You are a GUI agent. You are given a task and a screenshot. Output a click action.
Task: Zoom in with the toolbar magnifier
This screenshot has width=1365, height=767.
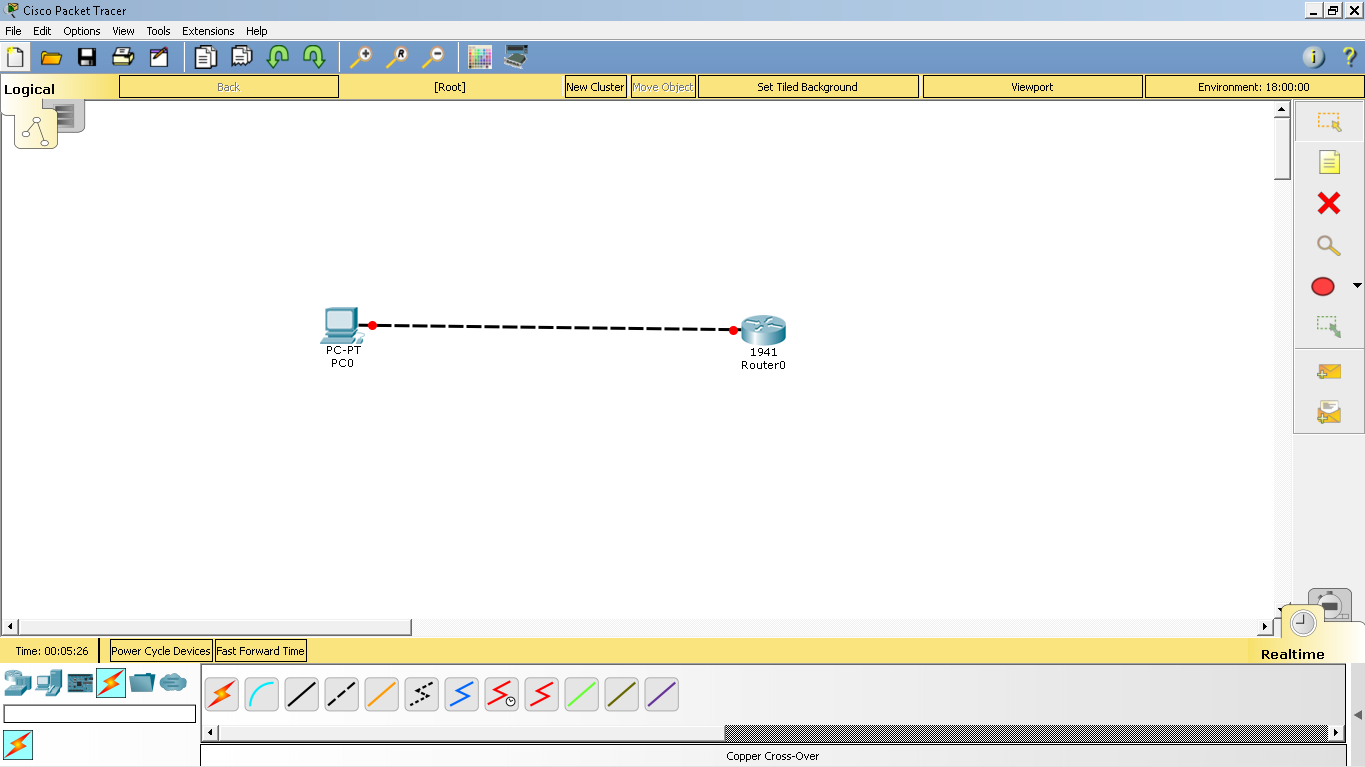point(361,57)
